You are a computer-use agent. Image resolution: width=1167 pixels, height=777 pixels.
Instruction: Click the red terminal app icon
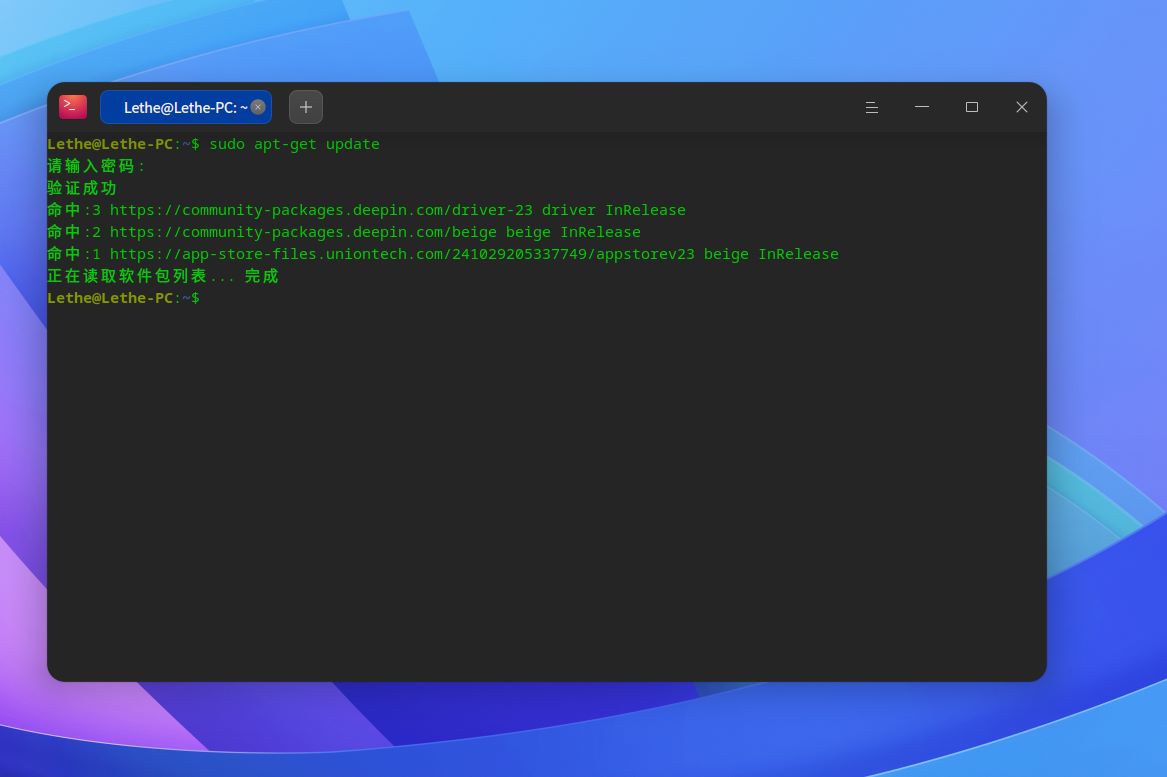(x=73, y=107)
